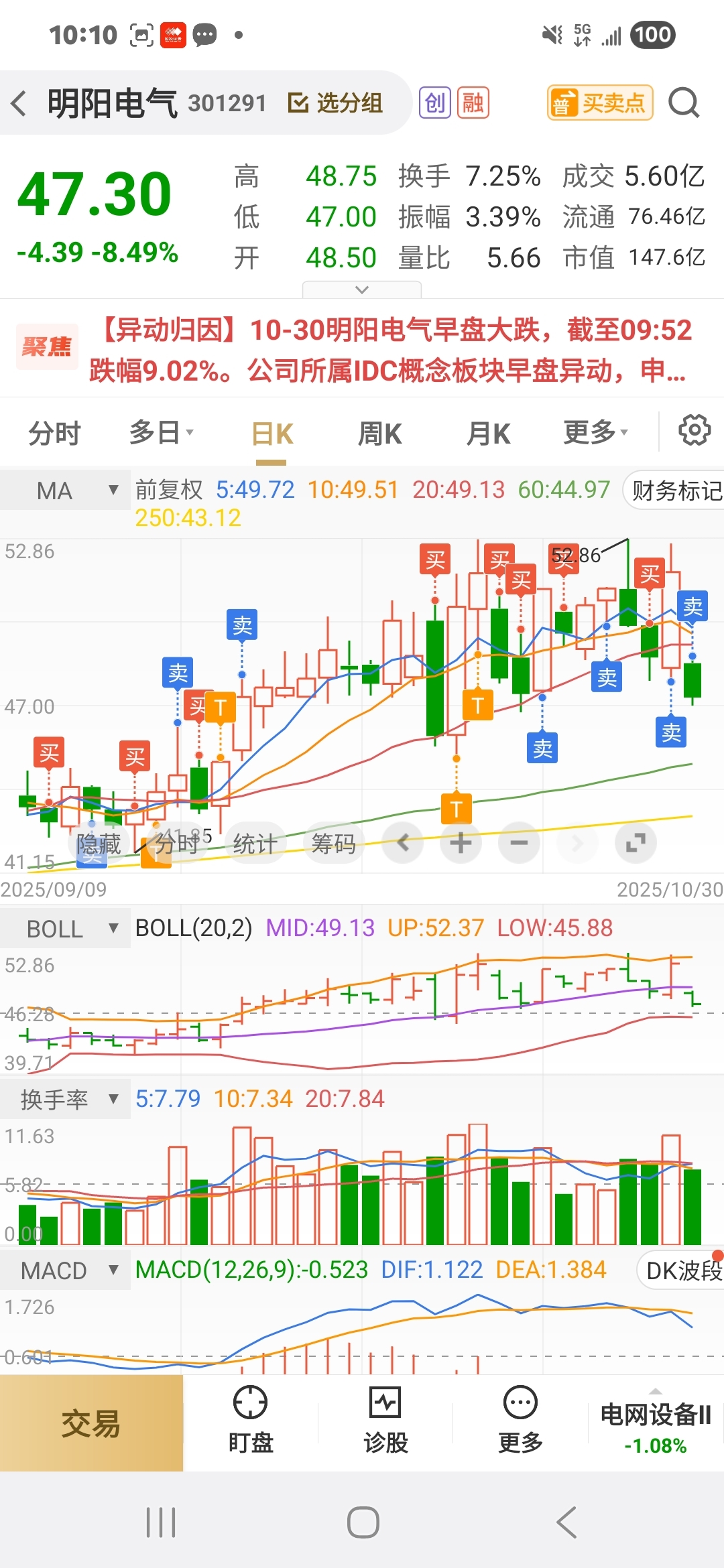Select the 日K daily chart tab
The image size is (724, 1568).
271,434
